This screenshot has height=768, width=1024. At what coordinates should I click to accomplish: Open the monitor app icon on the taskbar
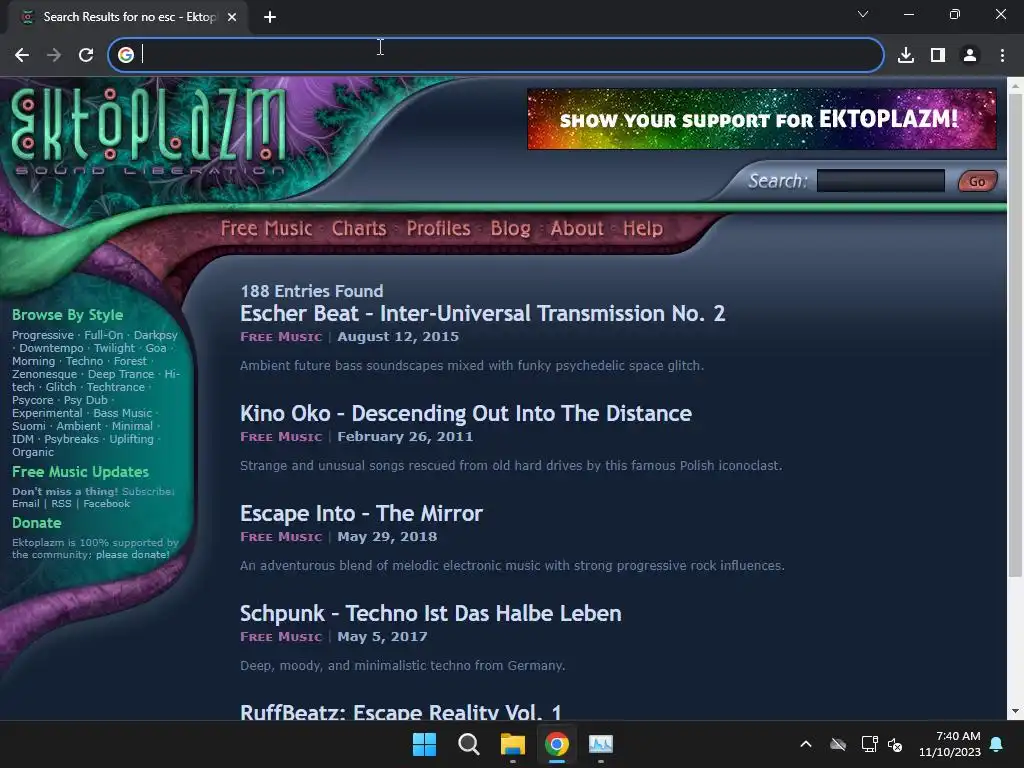(x=601, y=744)
